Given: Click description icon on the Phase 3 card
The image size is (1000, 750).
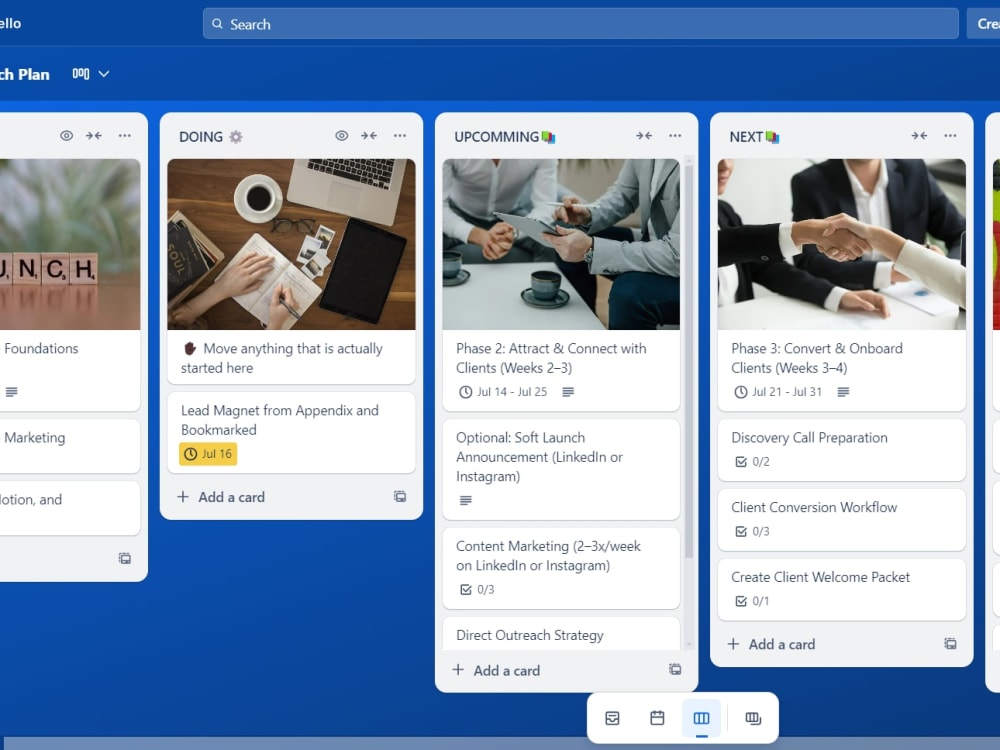Looking at the screenshot, I should (843, 392).
